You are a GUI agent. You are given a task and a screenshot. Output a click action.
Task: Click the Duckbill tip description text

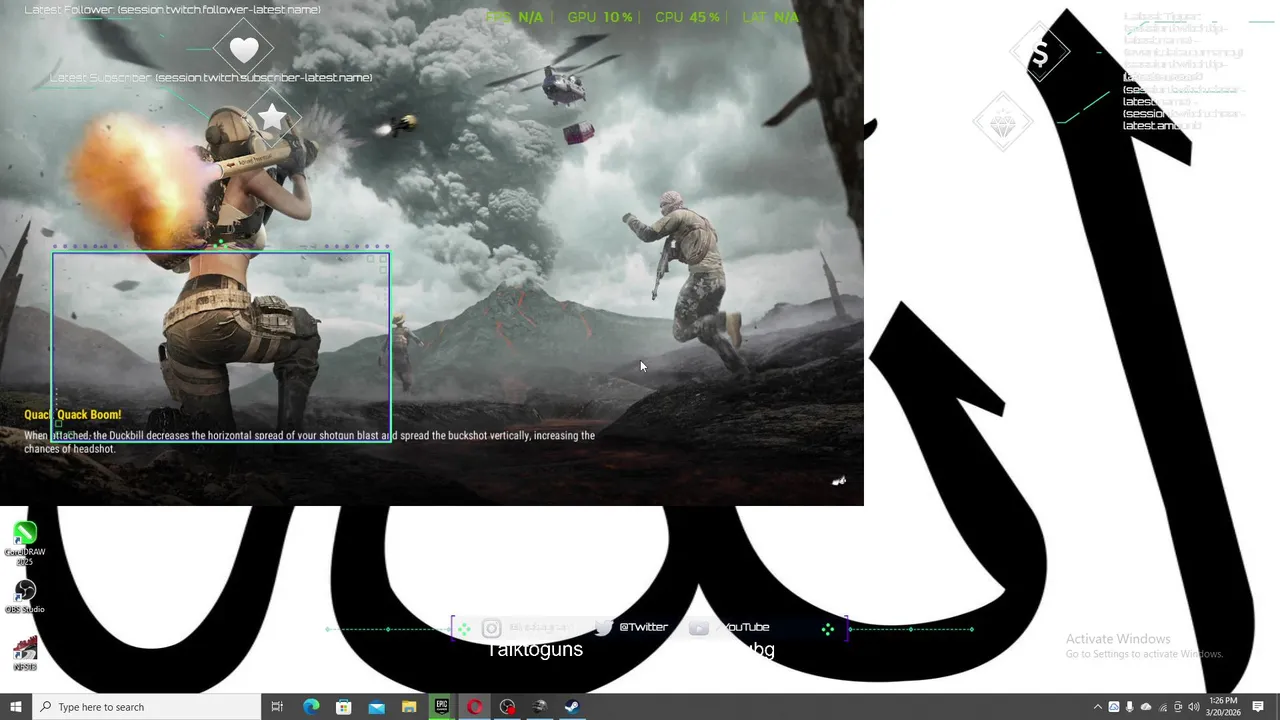(309, 442)
